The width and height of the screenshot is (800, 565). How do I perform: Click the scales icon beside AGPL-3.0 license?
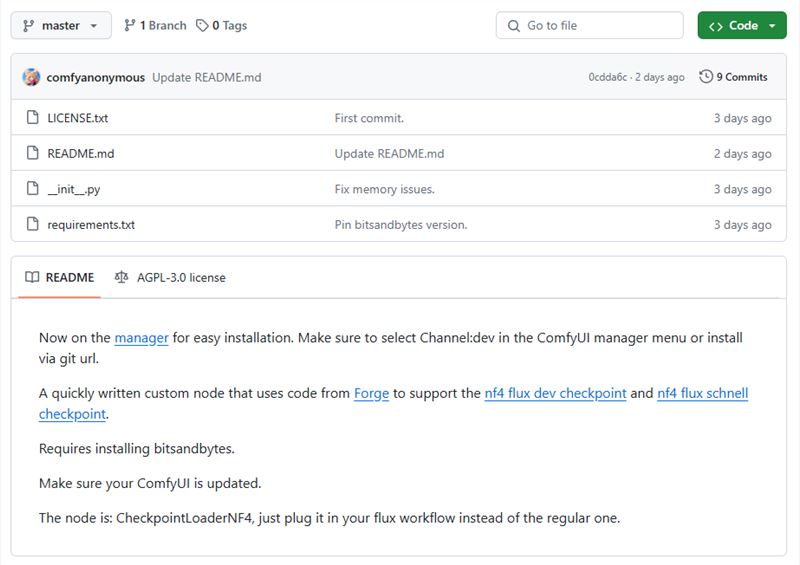point(121,277)
